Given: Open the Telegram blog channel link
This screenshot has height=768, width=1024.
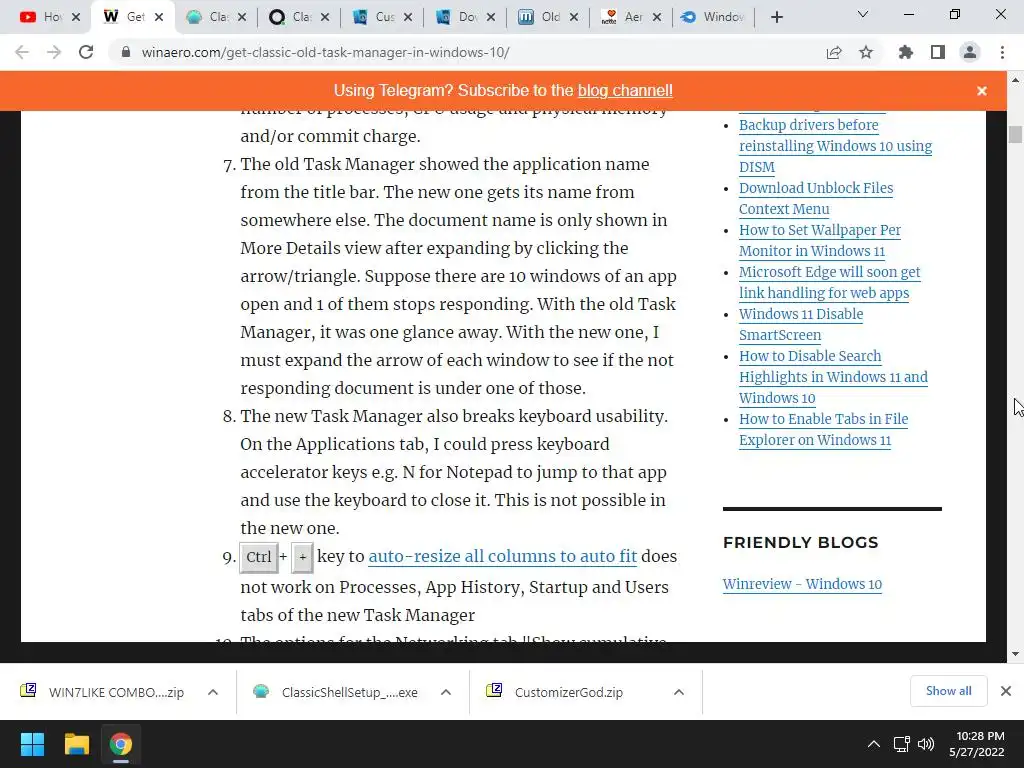Looking at the screenshot, I should (x=625, y=91).
